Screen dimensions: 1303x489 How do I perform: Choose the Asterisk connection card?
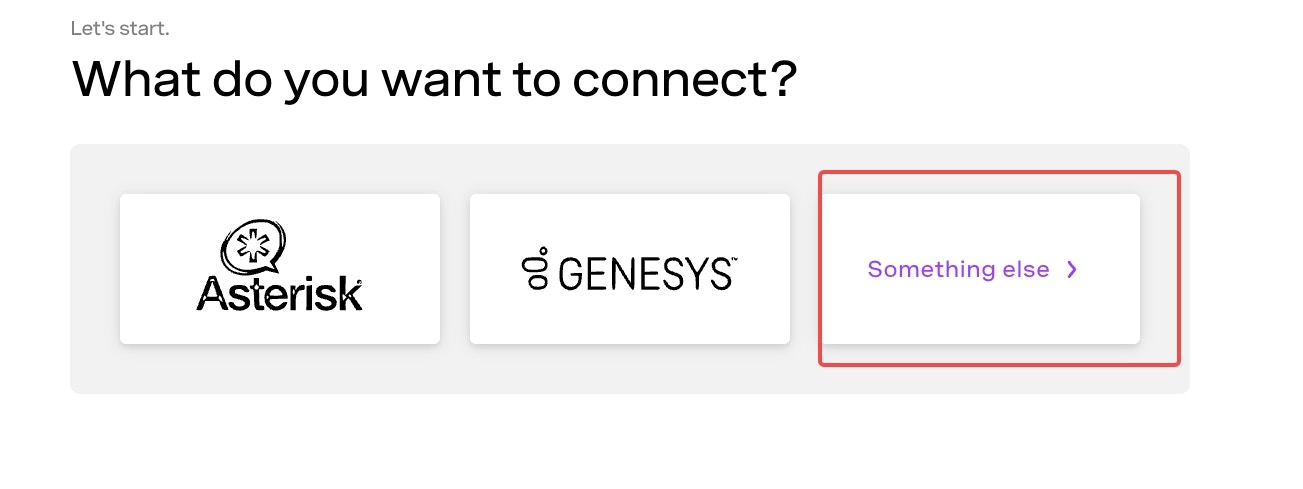point(280,269)
